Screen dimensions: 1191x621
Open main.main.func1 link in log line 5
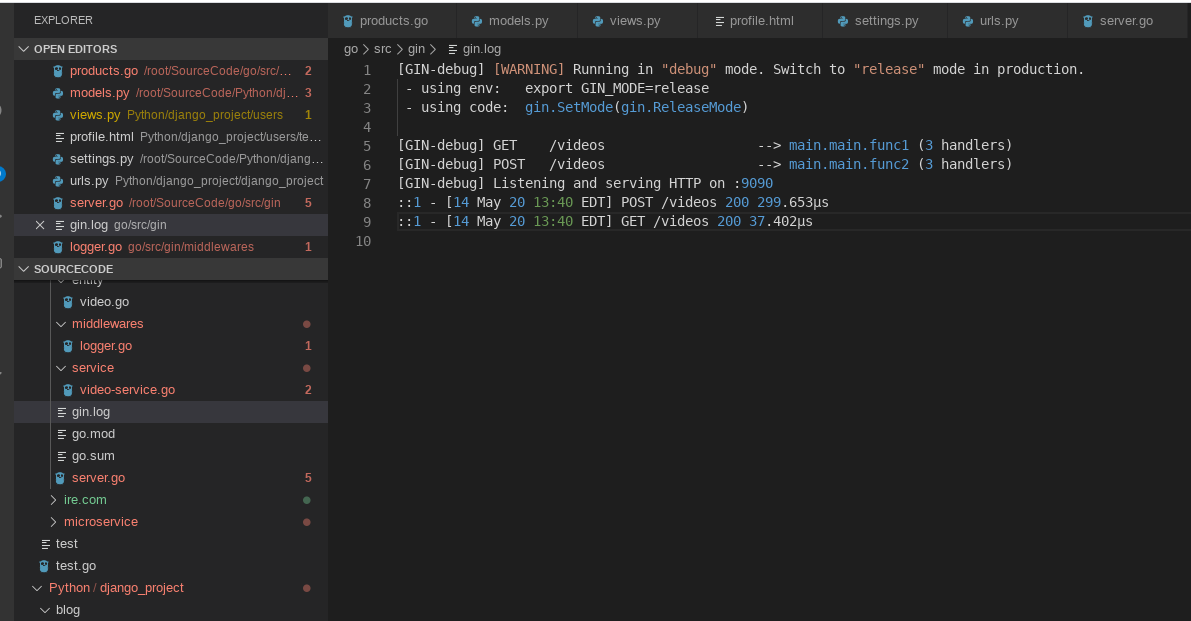pos(849,145)
